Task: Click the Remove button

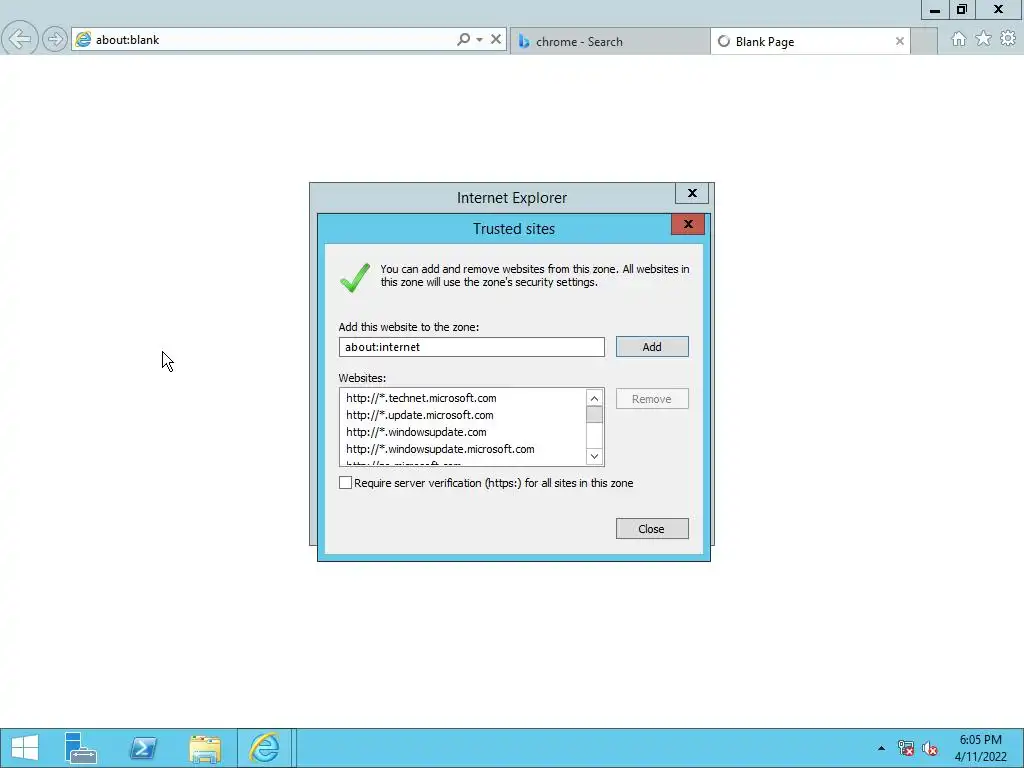Action: [652, 399]
